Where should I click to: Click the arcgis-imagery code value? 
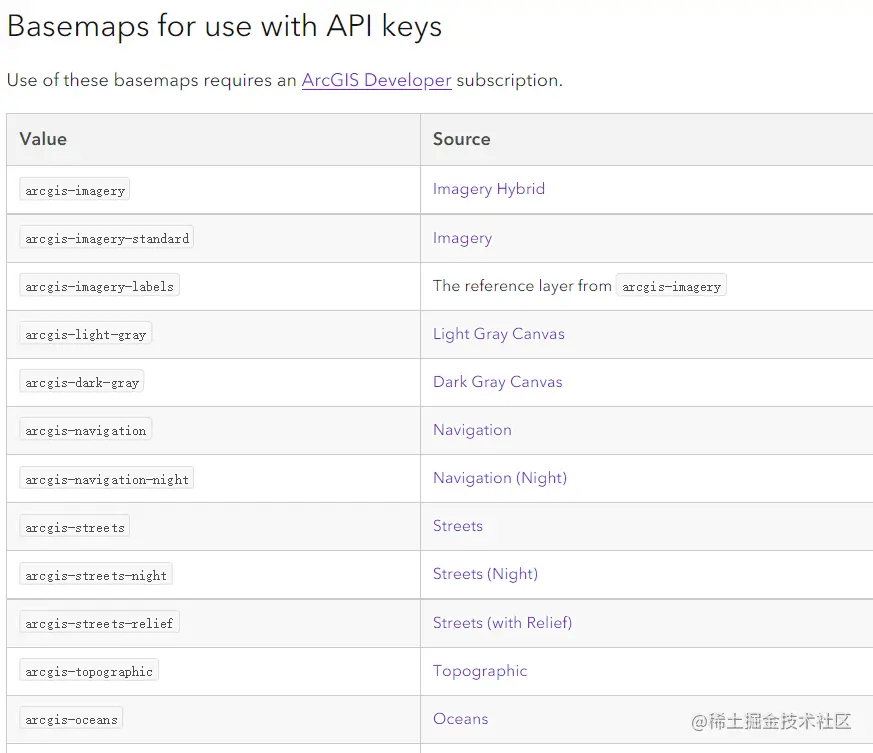coord(75,190)
